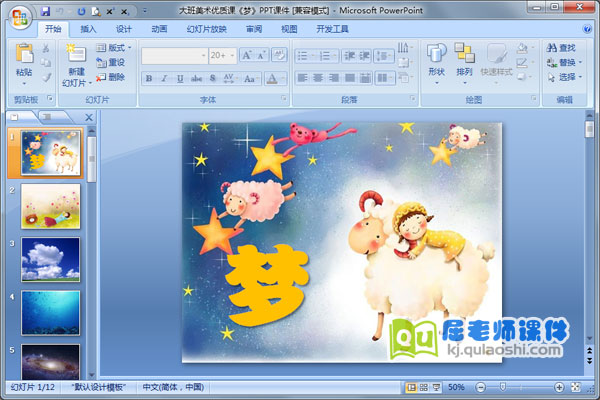The width and height of the screenshot is (600, 400).
Task: Open Developer (开发工具) tab
Action: [333, 29]
